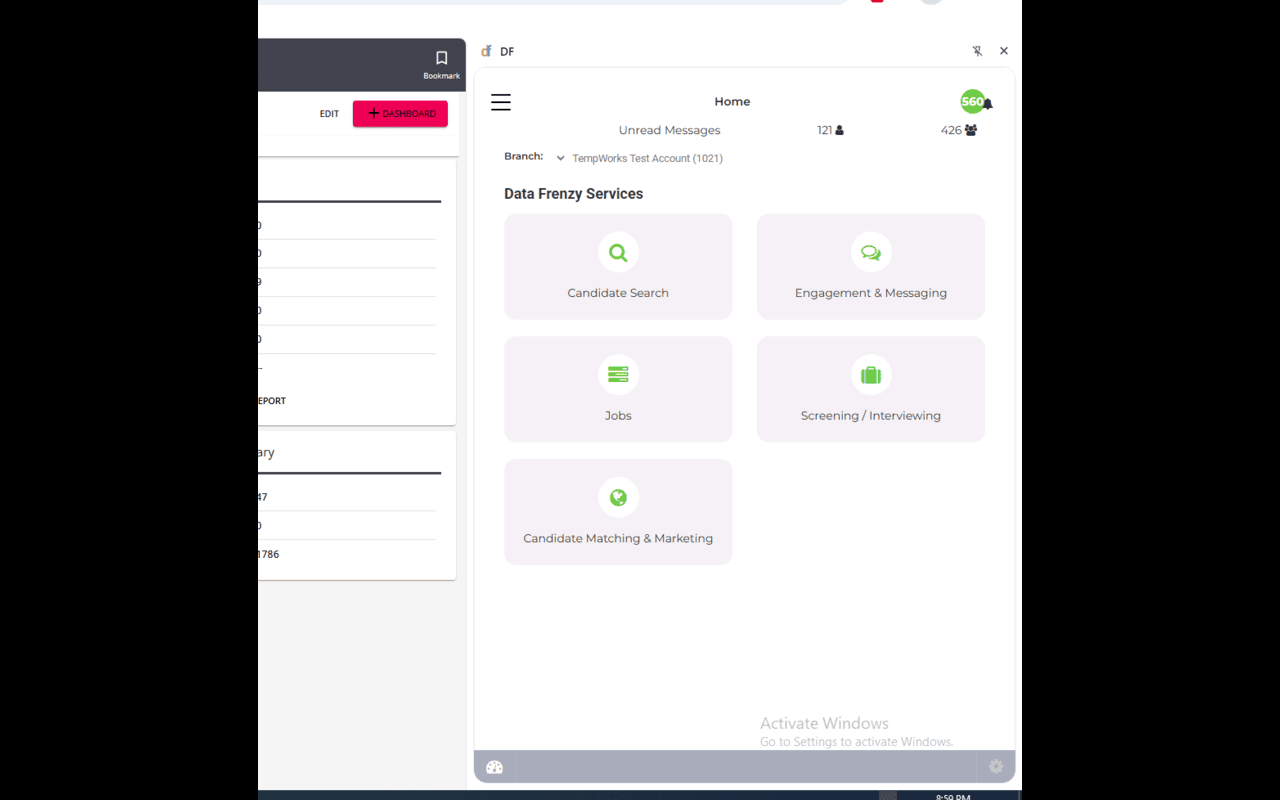Open the Screening / Interviewing briefcase icon
This screenshot has height=800, width=1280.
871,375
